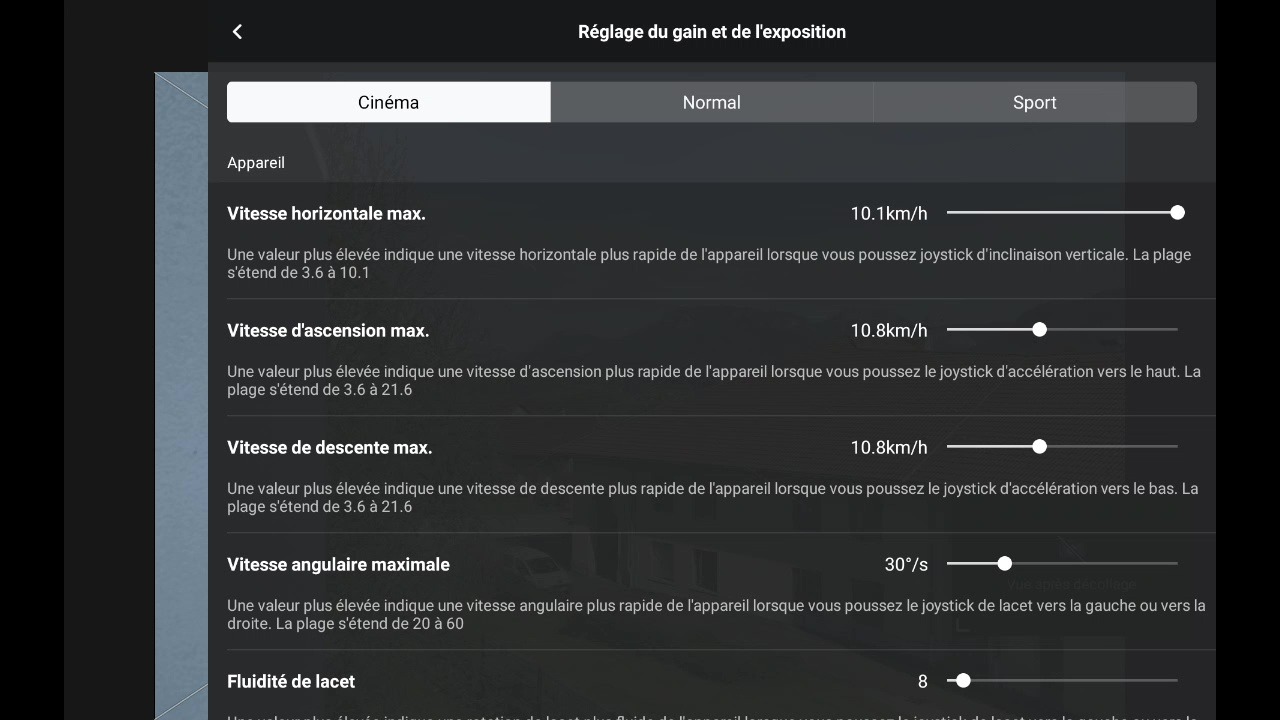Click the Vitesse d'ascension max. slider handle

[x=1039, y=329]
